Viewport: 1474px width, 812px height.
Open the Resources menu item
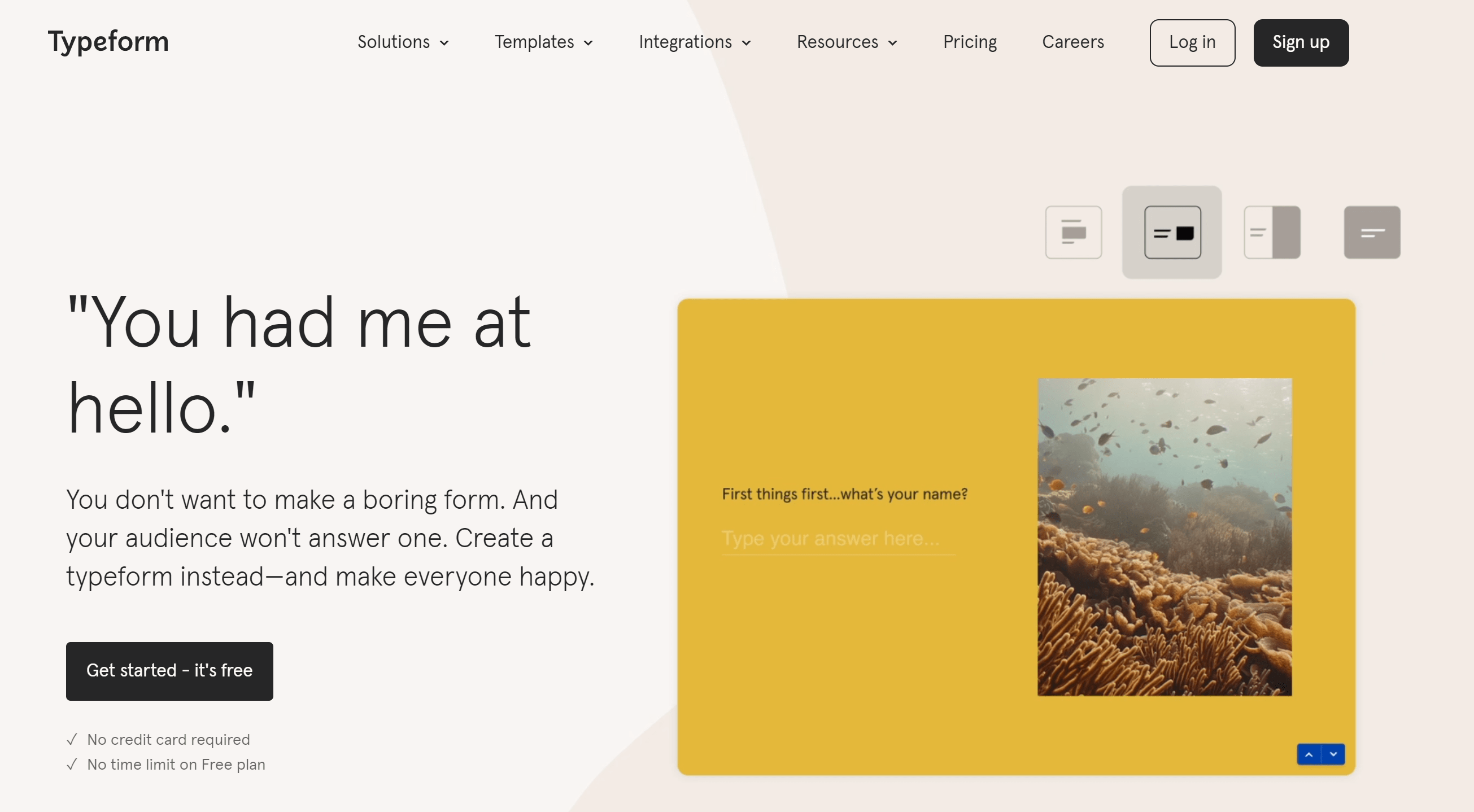click(846, 42)
